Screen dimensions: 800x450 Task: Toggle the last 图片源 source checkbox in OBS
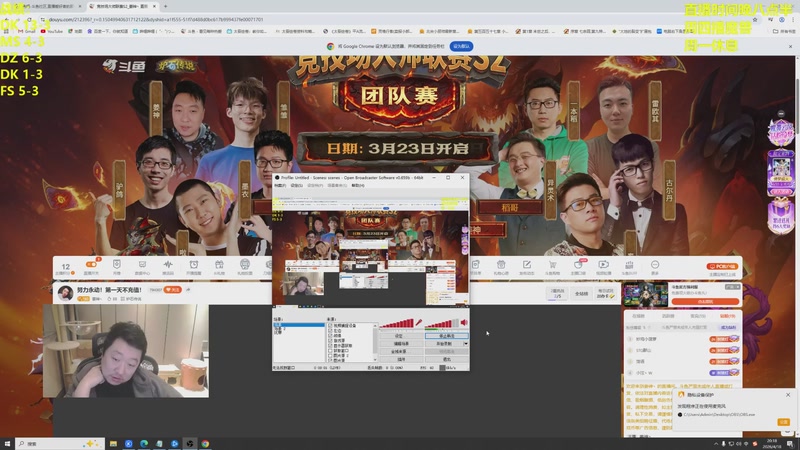point(330,361)
